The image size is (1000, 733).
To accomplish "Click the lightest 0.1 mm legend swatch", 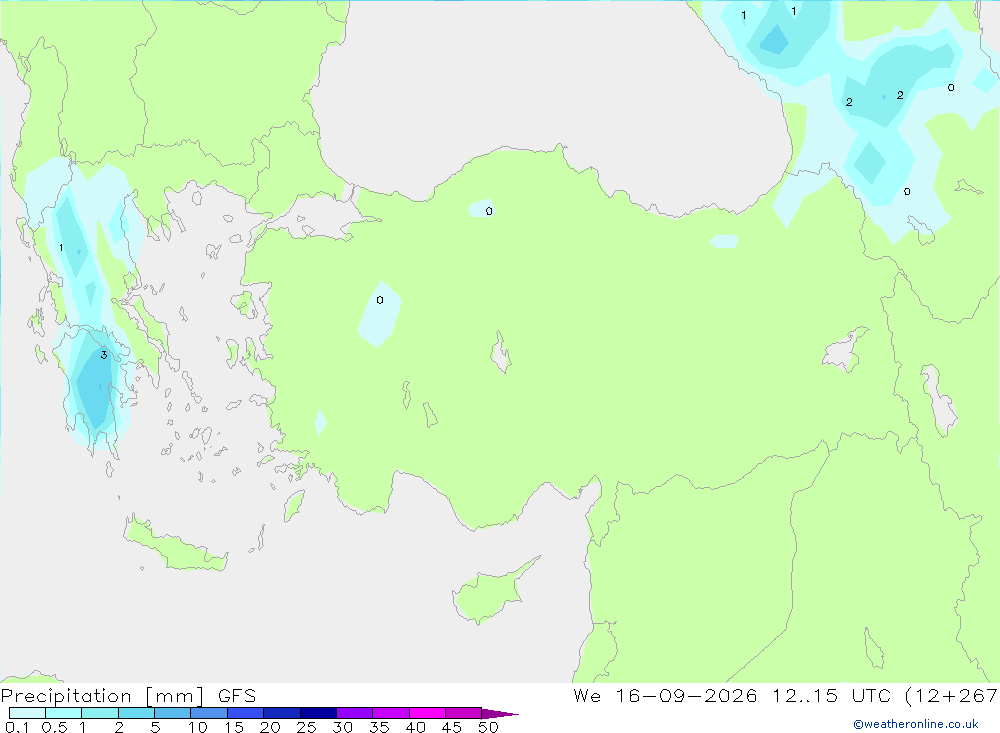I will [x=27, y=713].
